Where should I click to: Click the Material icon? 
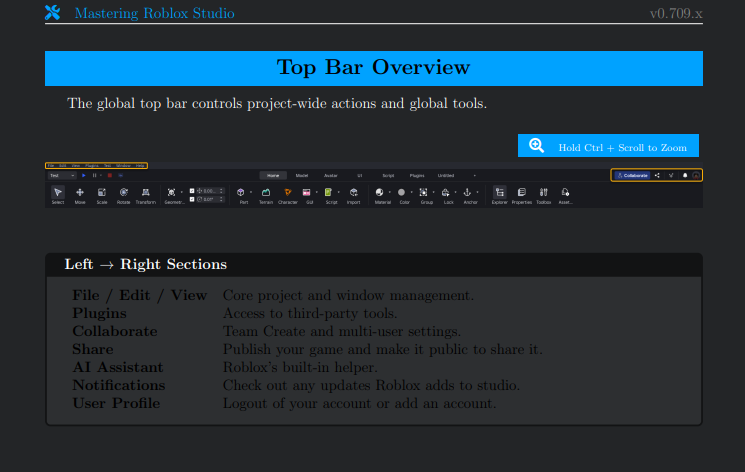click(379, 192)
